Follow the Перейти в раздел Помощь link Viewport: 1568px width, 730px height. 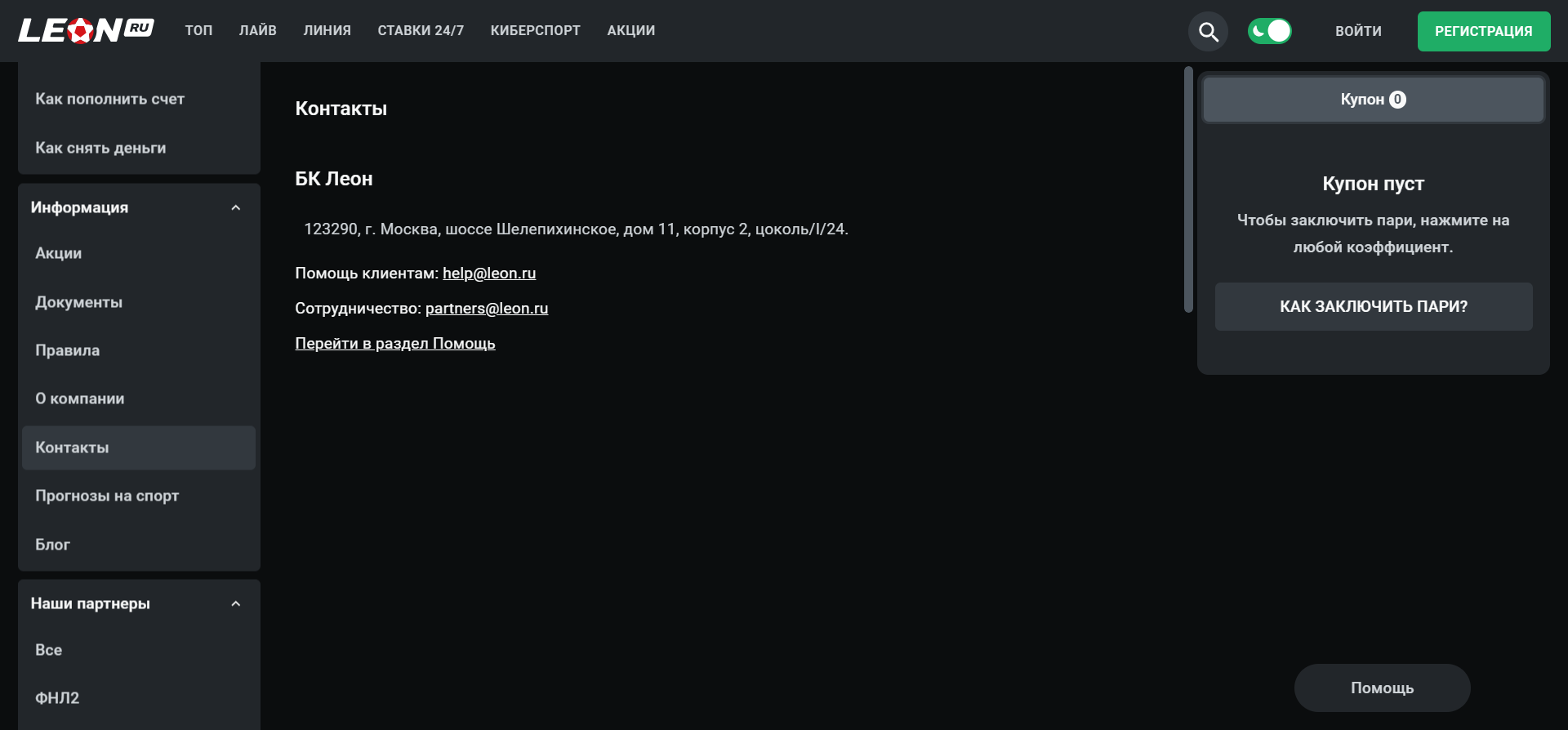click(x=395, y=344)
